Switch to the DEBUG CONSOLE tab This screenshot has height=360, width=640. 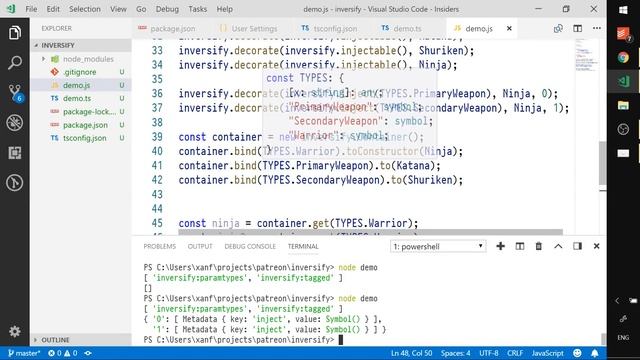coord(250,247)
